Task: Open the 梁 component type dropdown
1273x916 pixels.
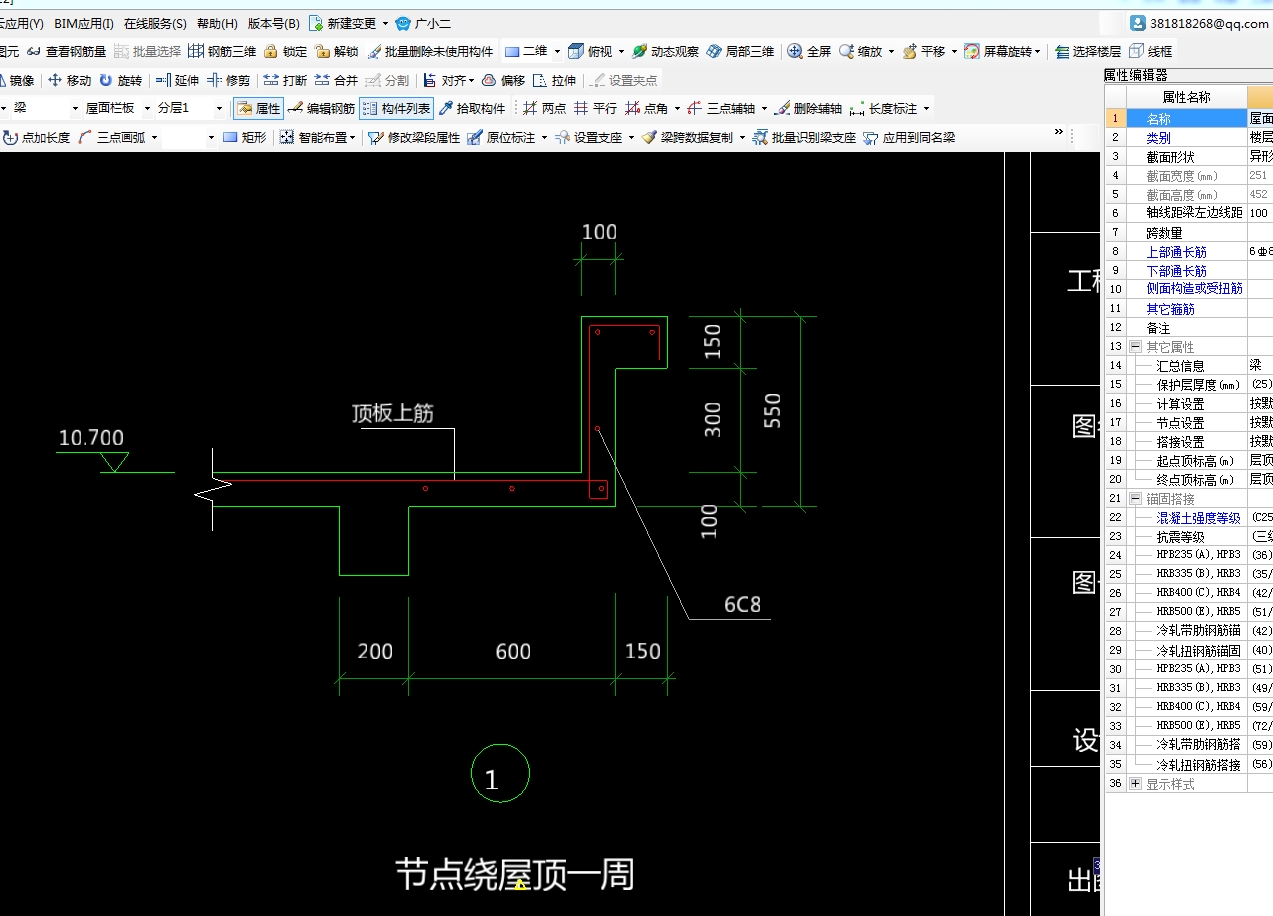Action: point(74,108)
